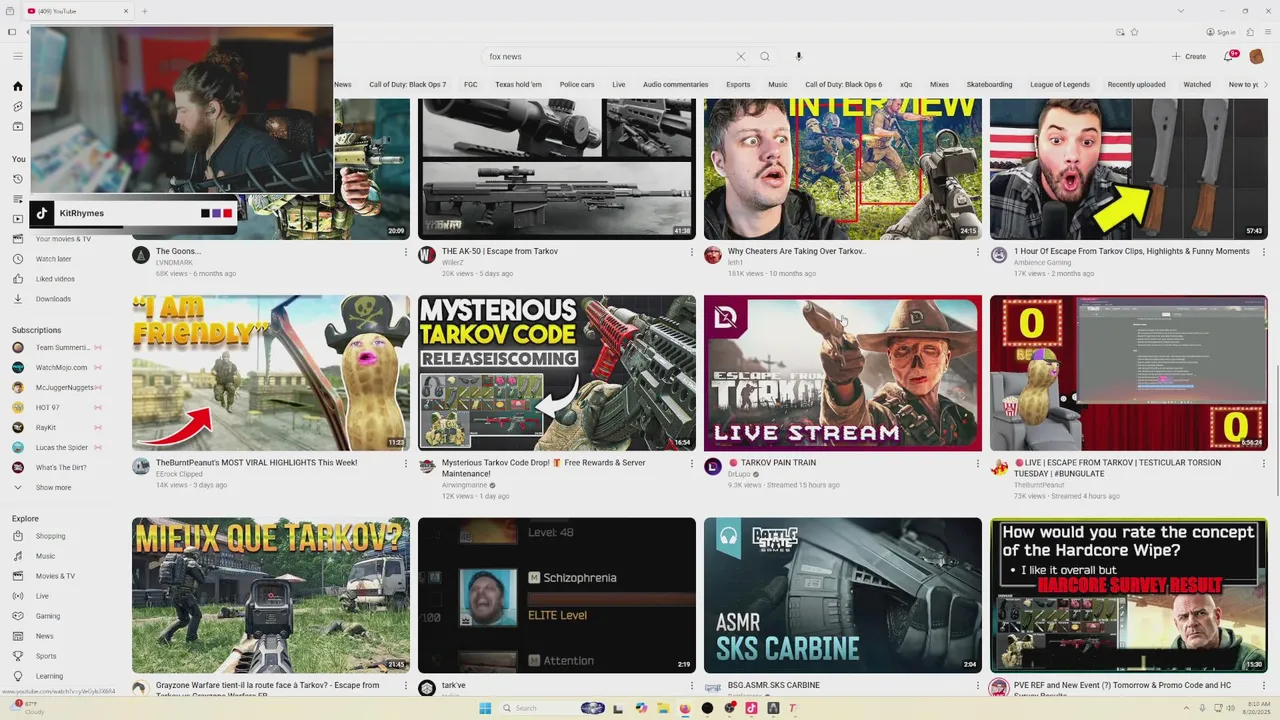Open Willerz channel link
The width and height of the screenshot is (1280, 720).
pos(453,263)
